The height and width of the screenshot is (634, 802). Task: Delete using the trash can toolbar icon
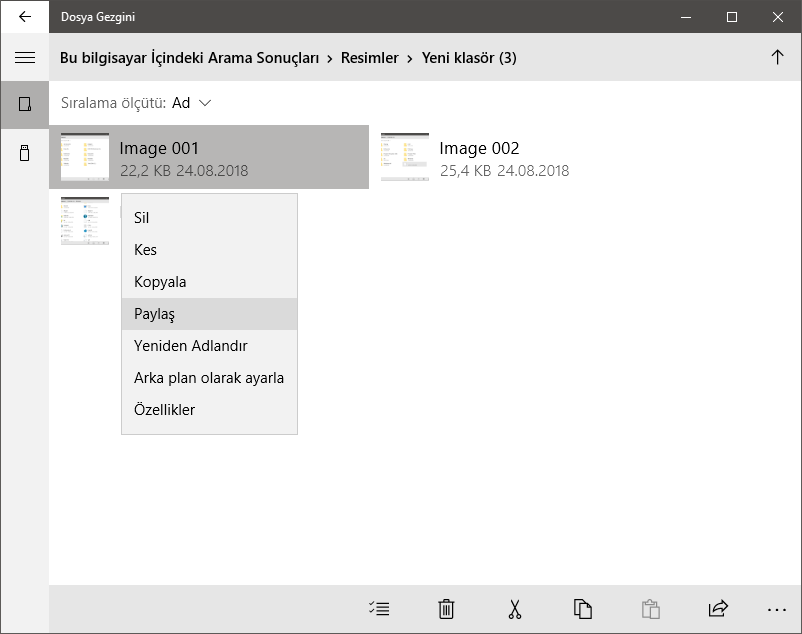point(446,609)
